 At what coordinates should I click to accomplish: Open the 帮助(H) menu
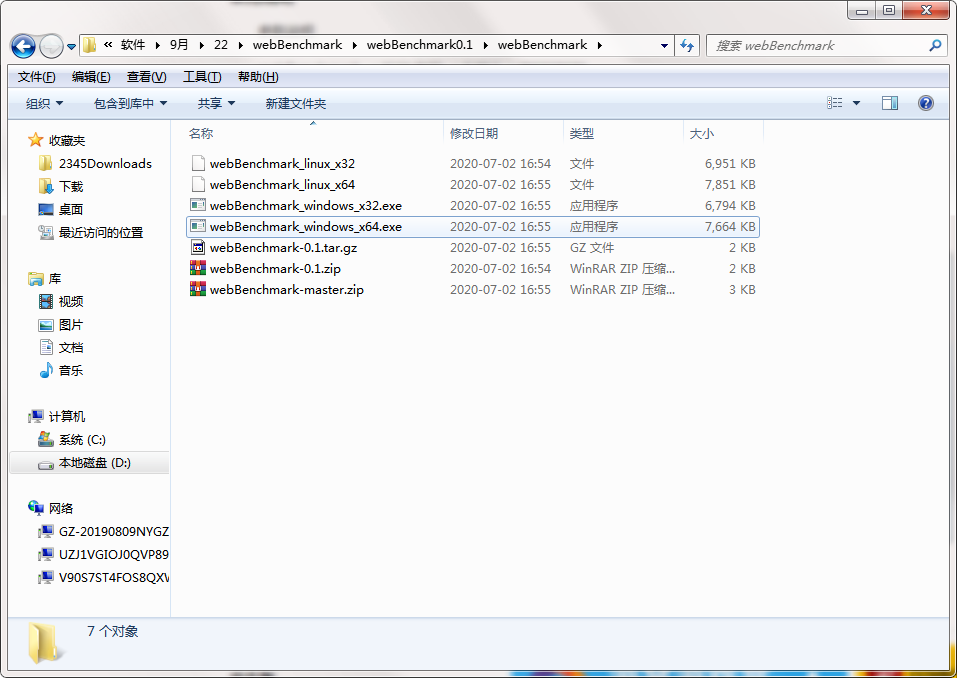coord(258,77)
